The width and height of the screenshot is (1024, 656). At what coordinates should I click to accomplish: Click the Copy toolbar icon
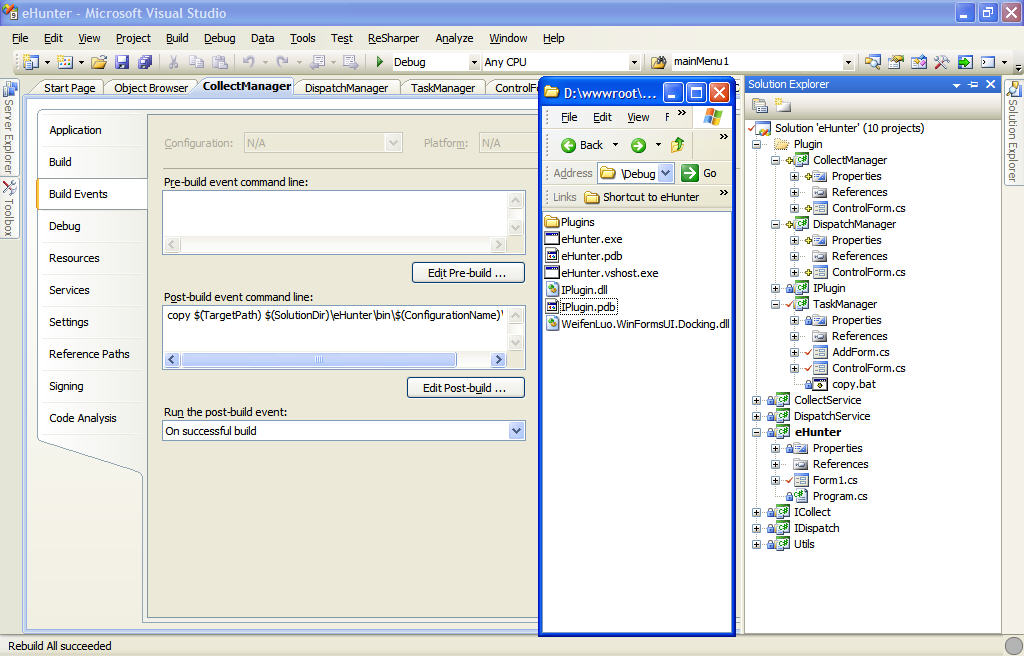point(196,62)
